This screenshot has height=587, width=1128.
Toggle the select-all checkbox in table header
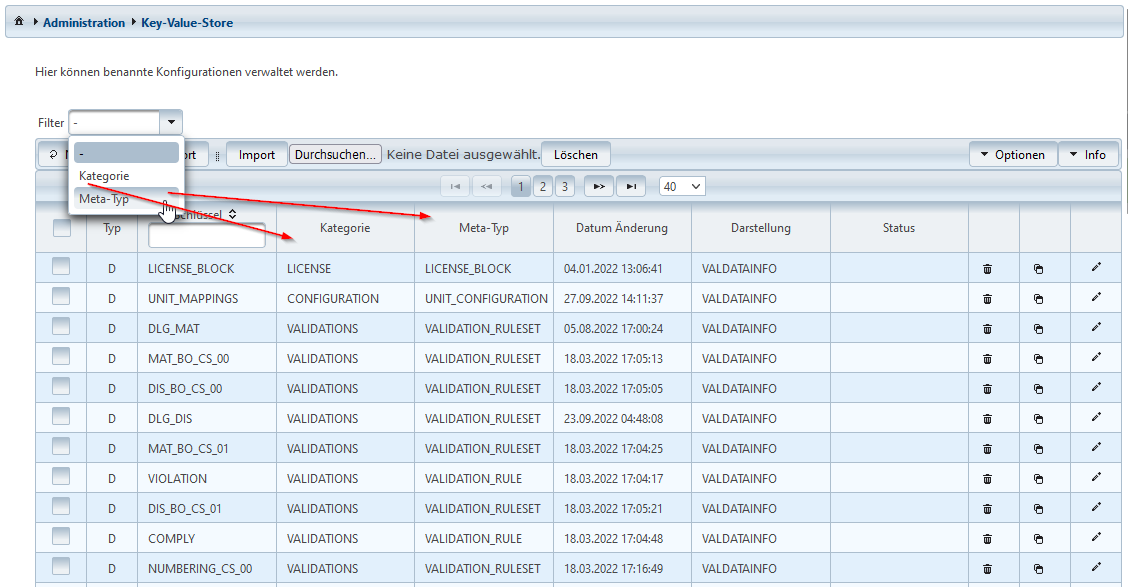coord(62,228)
